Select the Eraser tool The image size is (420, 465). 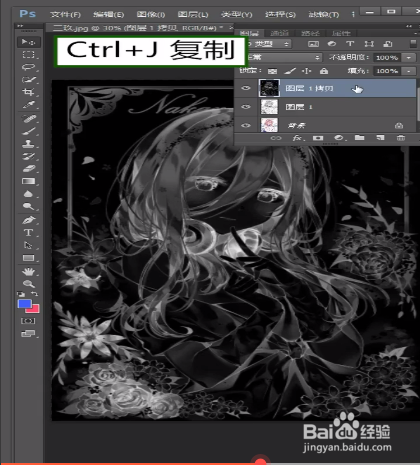(28, 169)
